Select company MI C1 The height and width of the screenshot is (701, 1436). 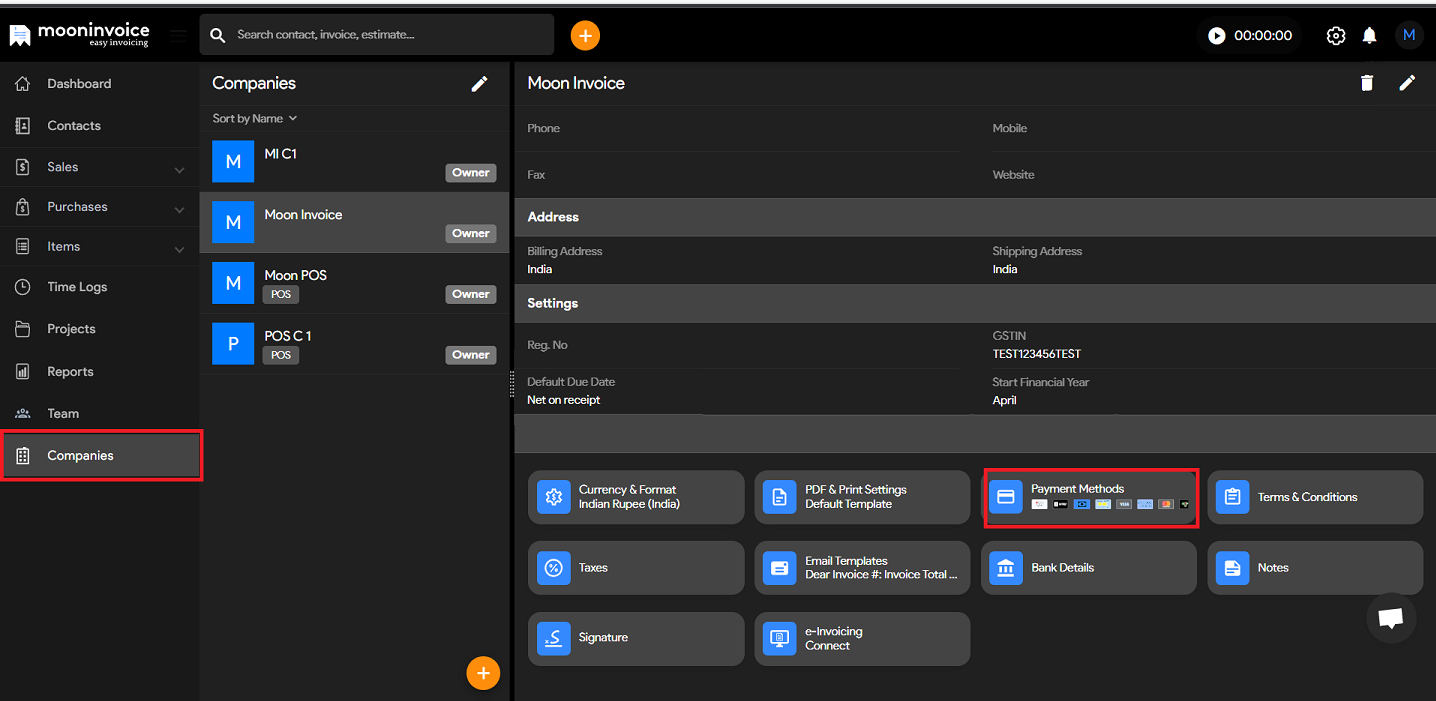(x=354, y=162)
